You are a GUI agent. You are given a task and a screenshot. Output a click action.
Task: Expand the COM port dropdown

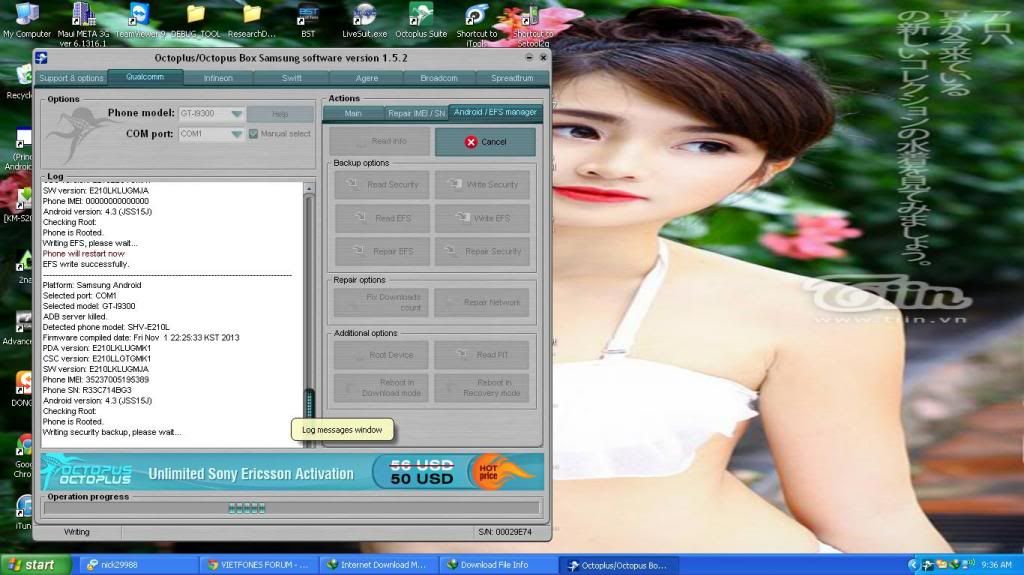pyautogui.click(x=236, y=134)
